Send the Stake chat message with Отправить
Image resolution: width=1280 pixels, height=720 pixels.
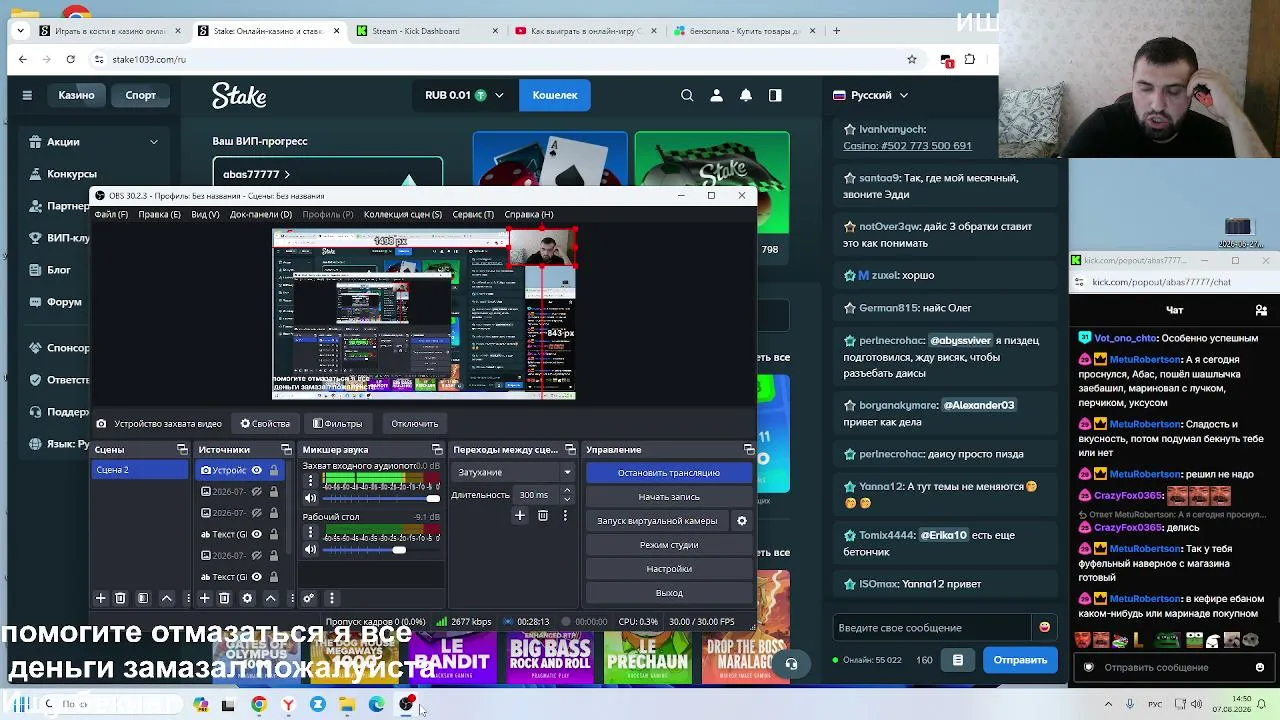1021,660
